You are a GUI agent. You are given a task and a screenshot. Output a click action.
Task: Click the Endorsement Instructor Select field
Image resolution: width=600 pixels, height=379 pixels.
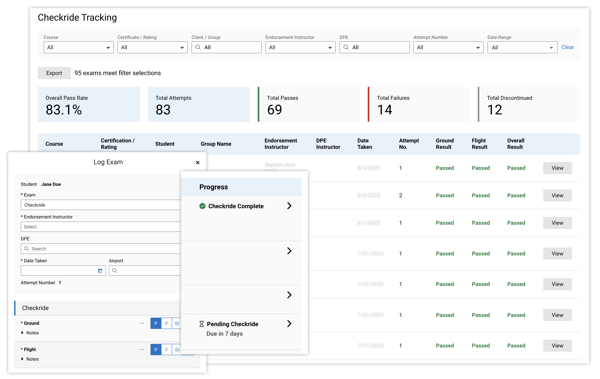(101, 227)
